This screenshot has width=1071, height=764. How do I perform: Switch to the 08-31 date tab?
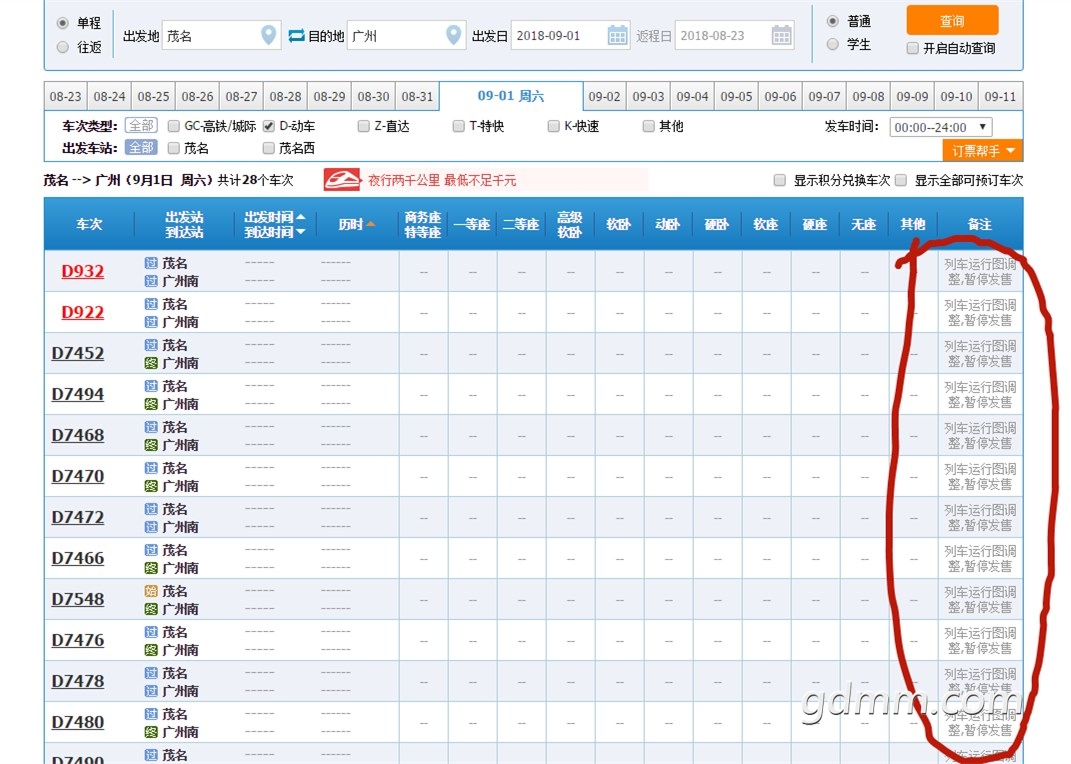417,96
